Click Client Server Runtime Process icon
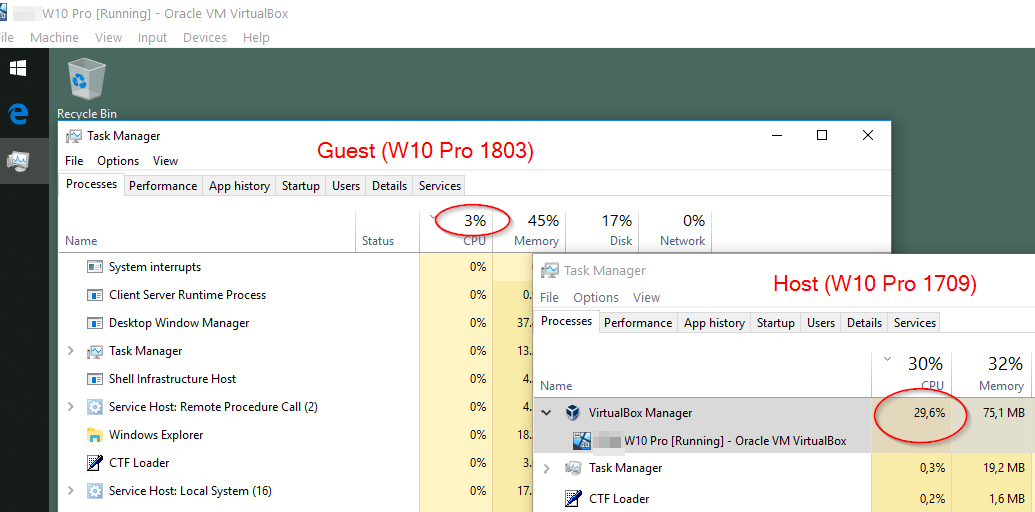This screenshot has height=512, width=1035. 95,295
